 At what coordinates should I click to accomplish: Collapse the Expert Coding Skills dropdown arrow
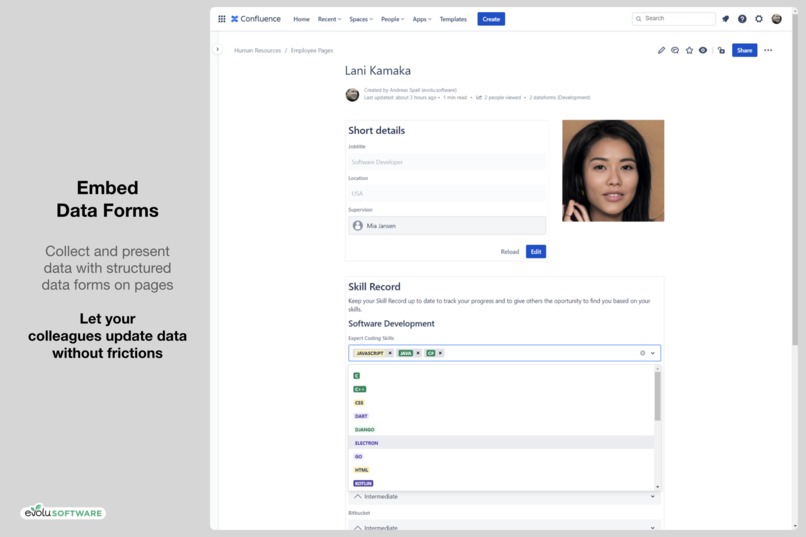coord(653,353)
